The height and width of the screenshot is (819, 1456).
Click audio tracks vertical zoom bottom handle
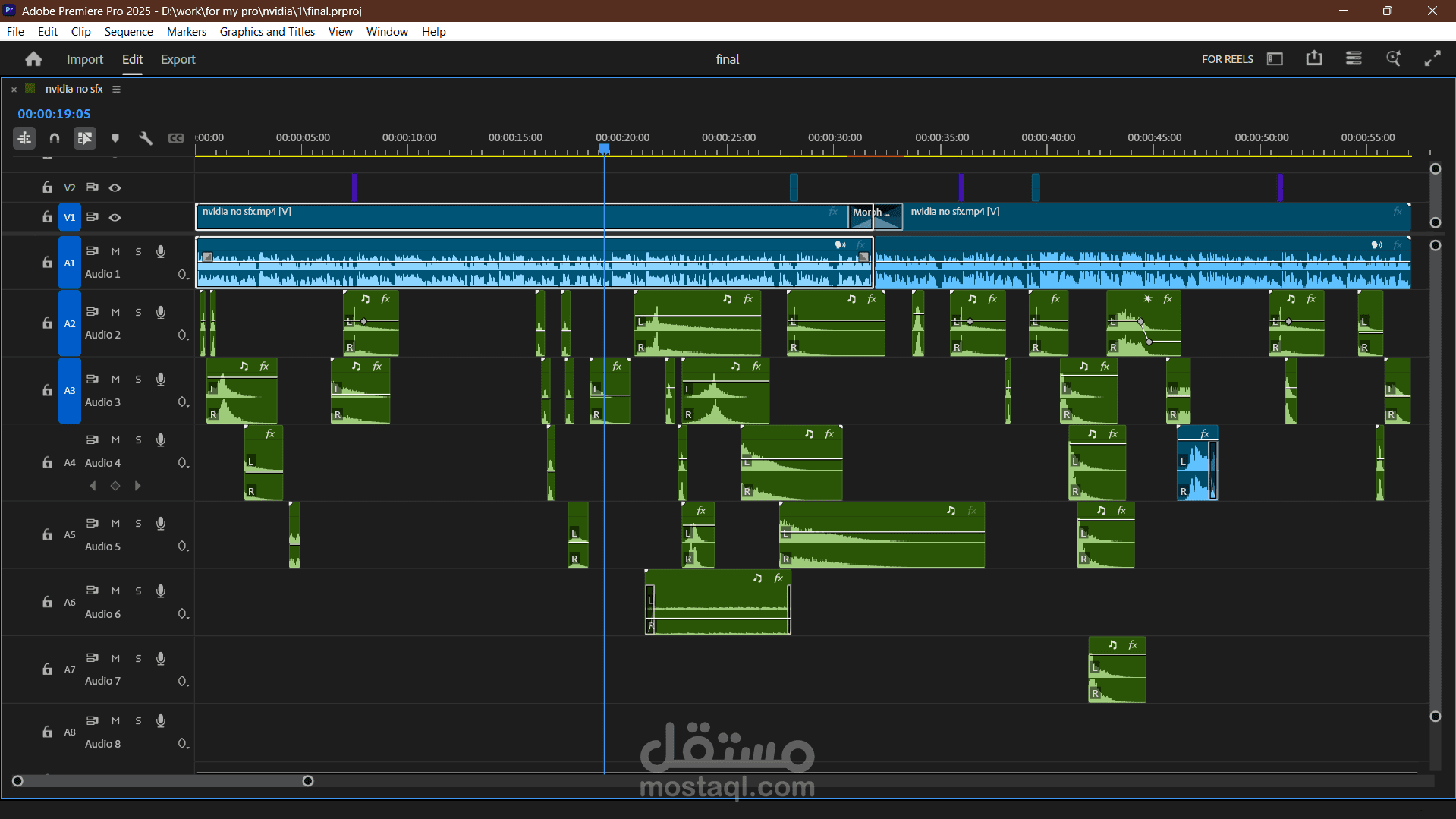tap(1436, 717)
